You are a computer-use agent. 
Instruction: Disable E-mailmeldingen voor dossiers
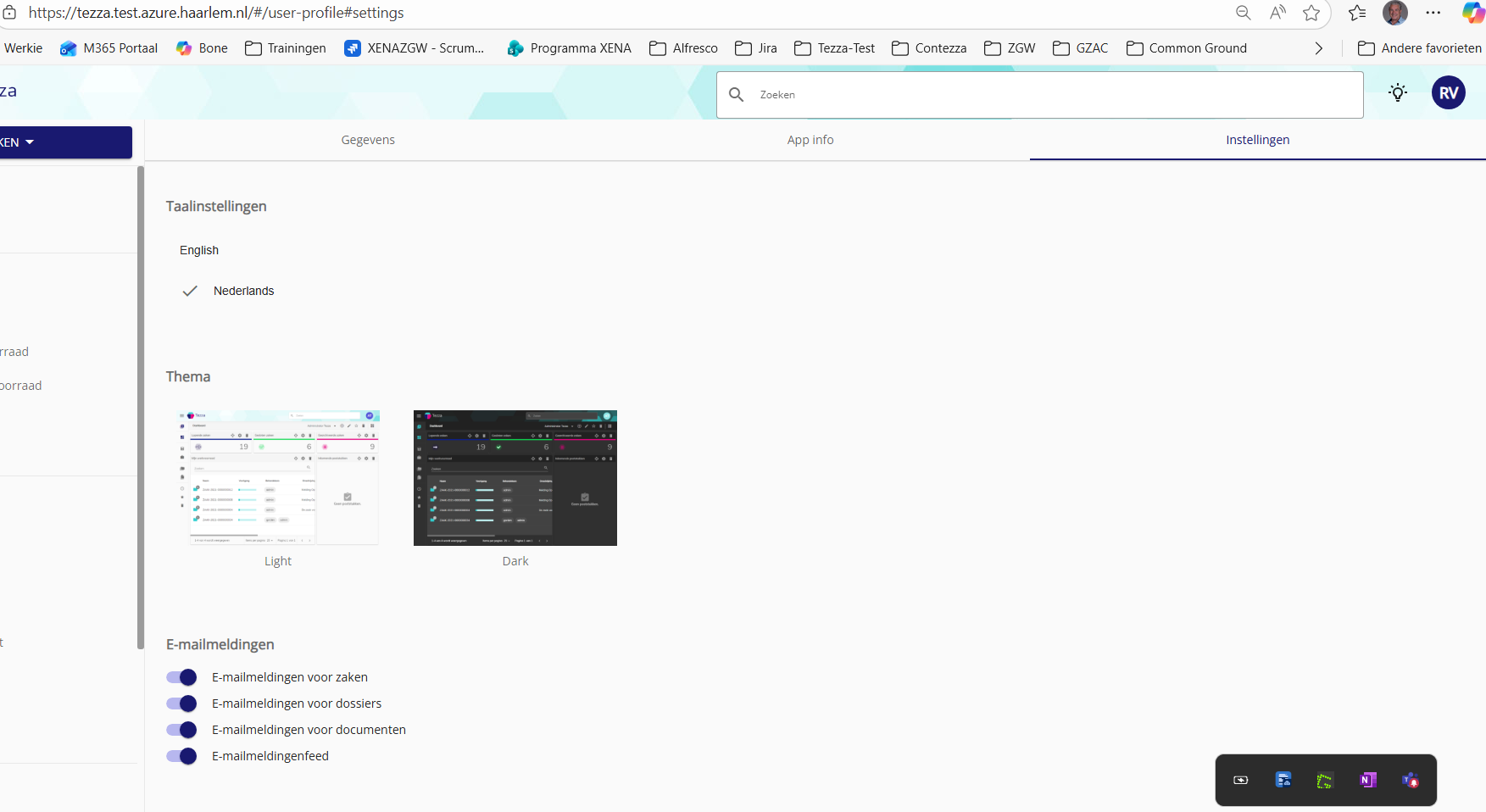(x=181, y=704)
